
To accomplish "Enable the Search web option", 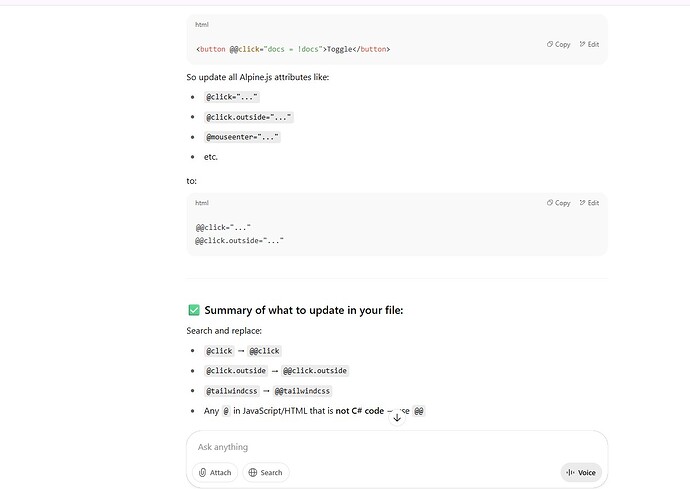I will coord(266,472).
